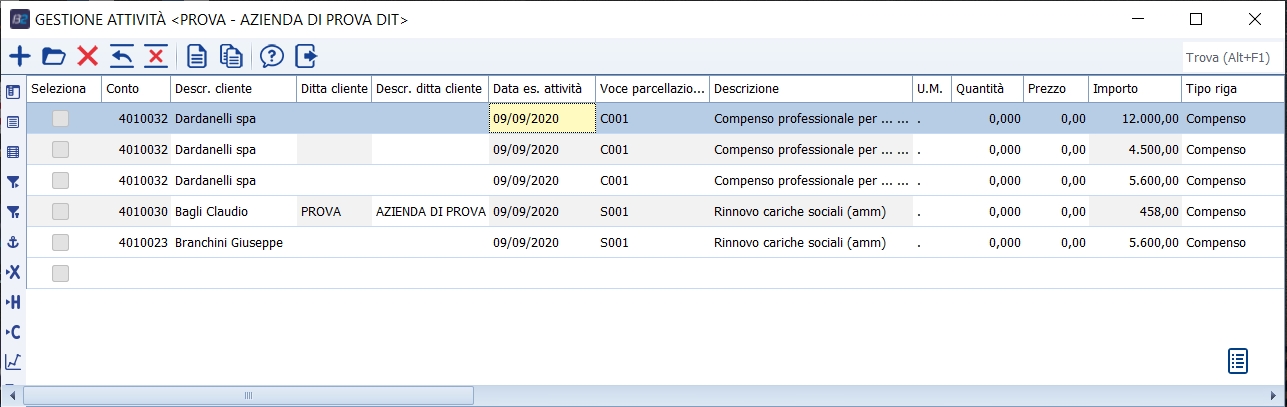Click the list icon at grid bottom right
Viewport: 1287px width, 407px height.
1238,361
